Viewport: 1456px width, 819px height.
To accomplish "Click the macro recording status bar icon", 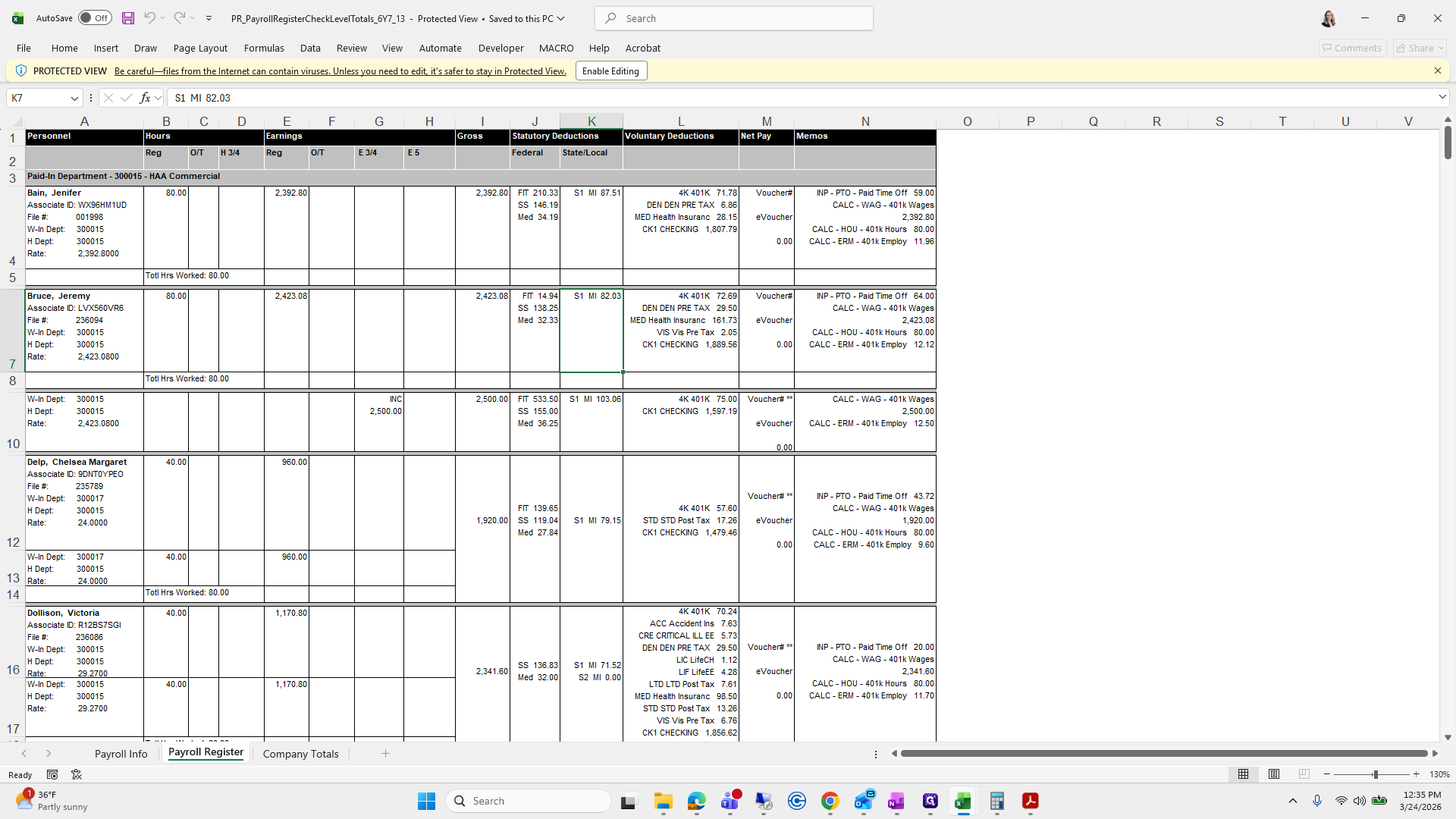I will [x=52, y=774].
